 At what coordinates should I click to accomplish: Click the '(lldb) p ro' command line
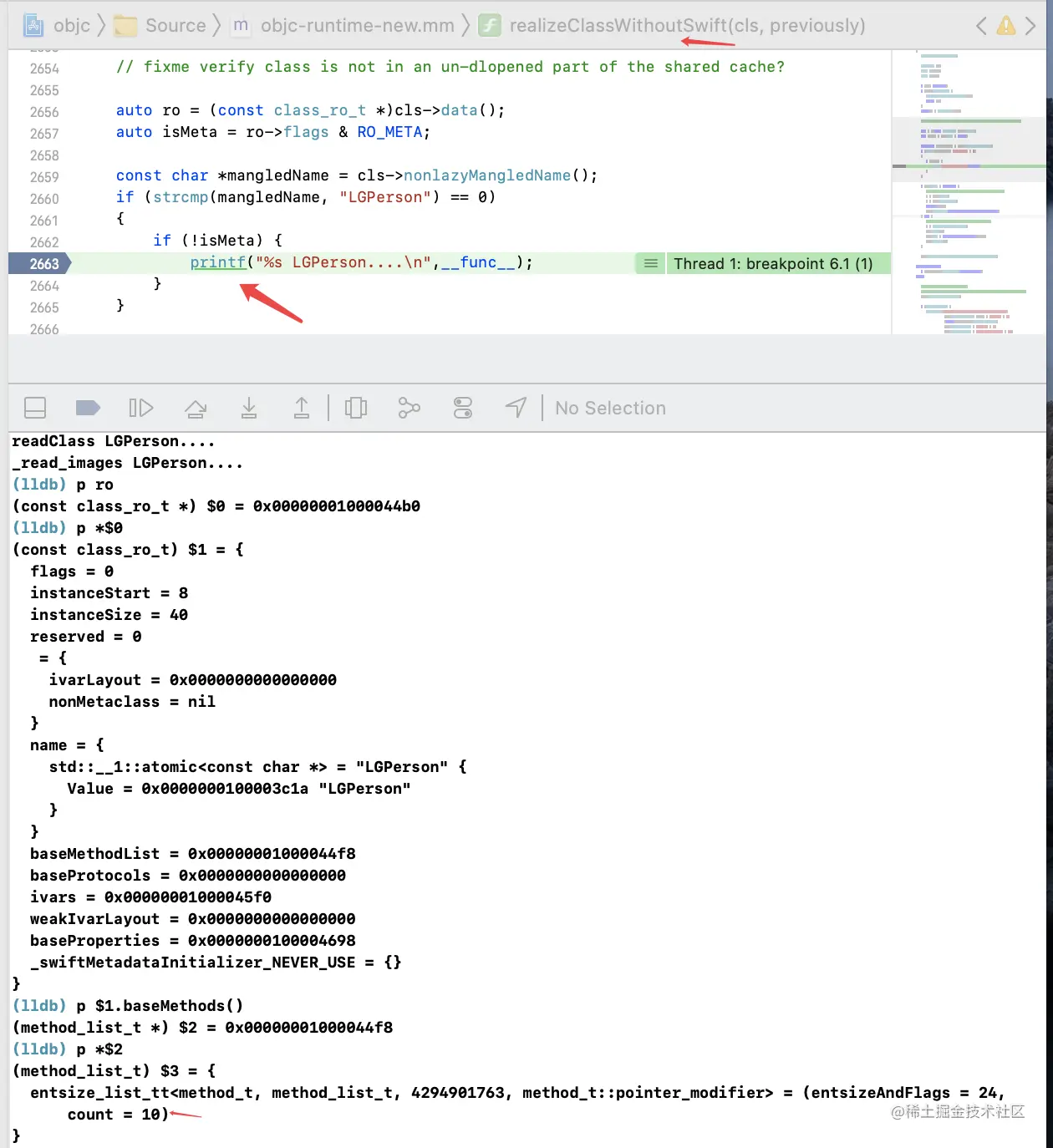pos(64,485)
